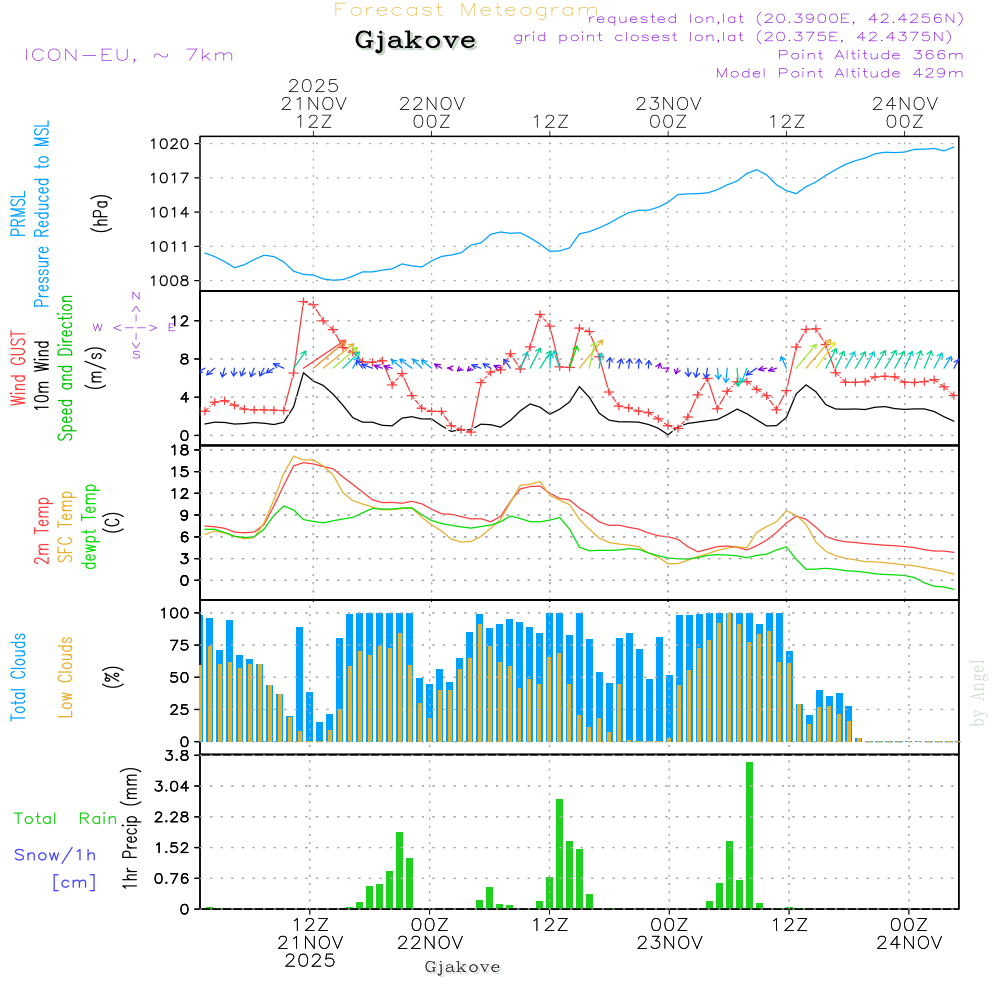
Task: Click the green Total Rain legend label
Action: tap(66, 818)
